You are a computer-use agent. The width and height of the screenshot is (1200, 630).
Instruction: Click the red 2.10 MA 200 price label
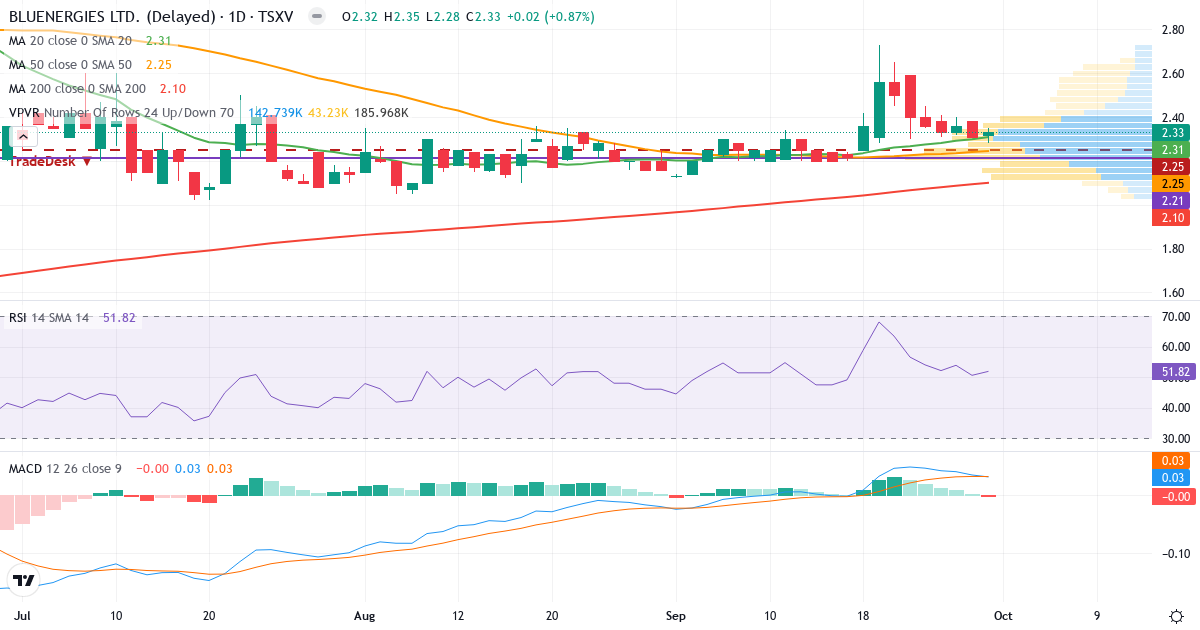tap(1172, 217)
